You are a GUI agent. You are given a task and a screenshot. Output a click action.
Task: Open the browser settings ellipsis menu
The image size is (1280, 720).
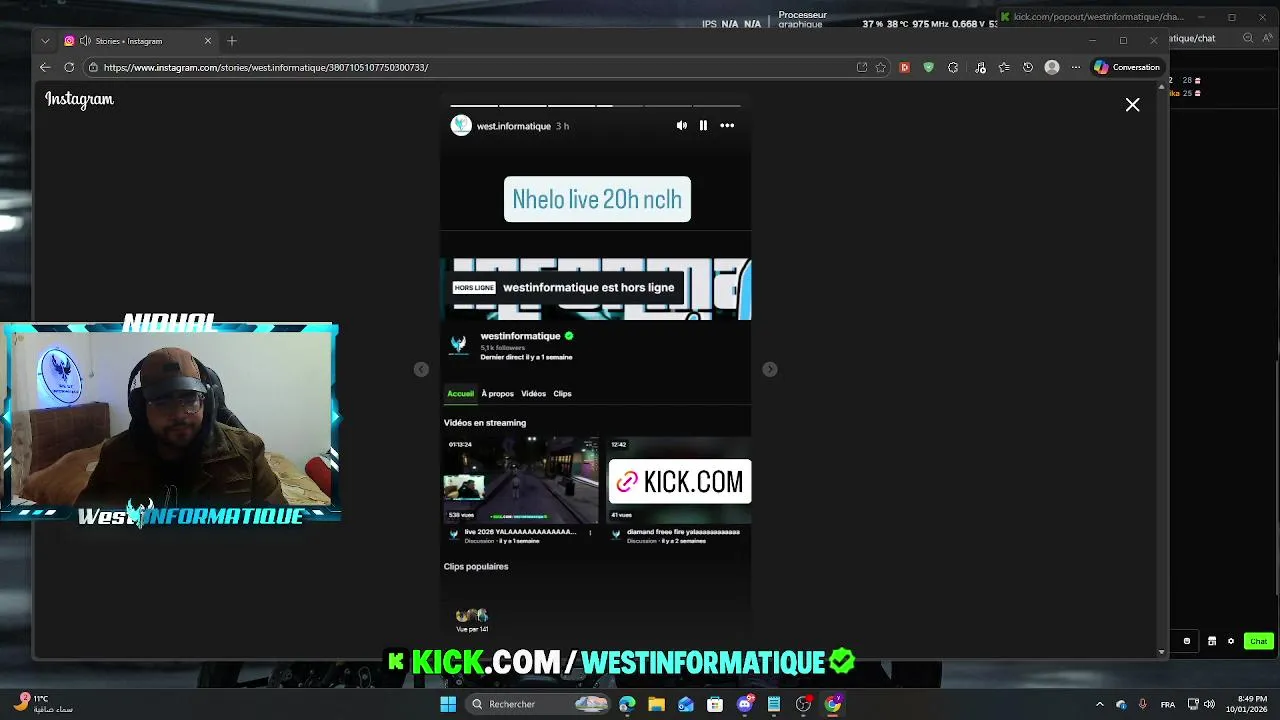(1076, 67)
